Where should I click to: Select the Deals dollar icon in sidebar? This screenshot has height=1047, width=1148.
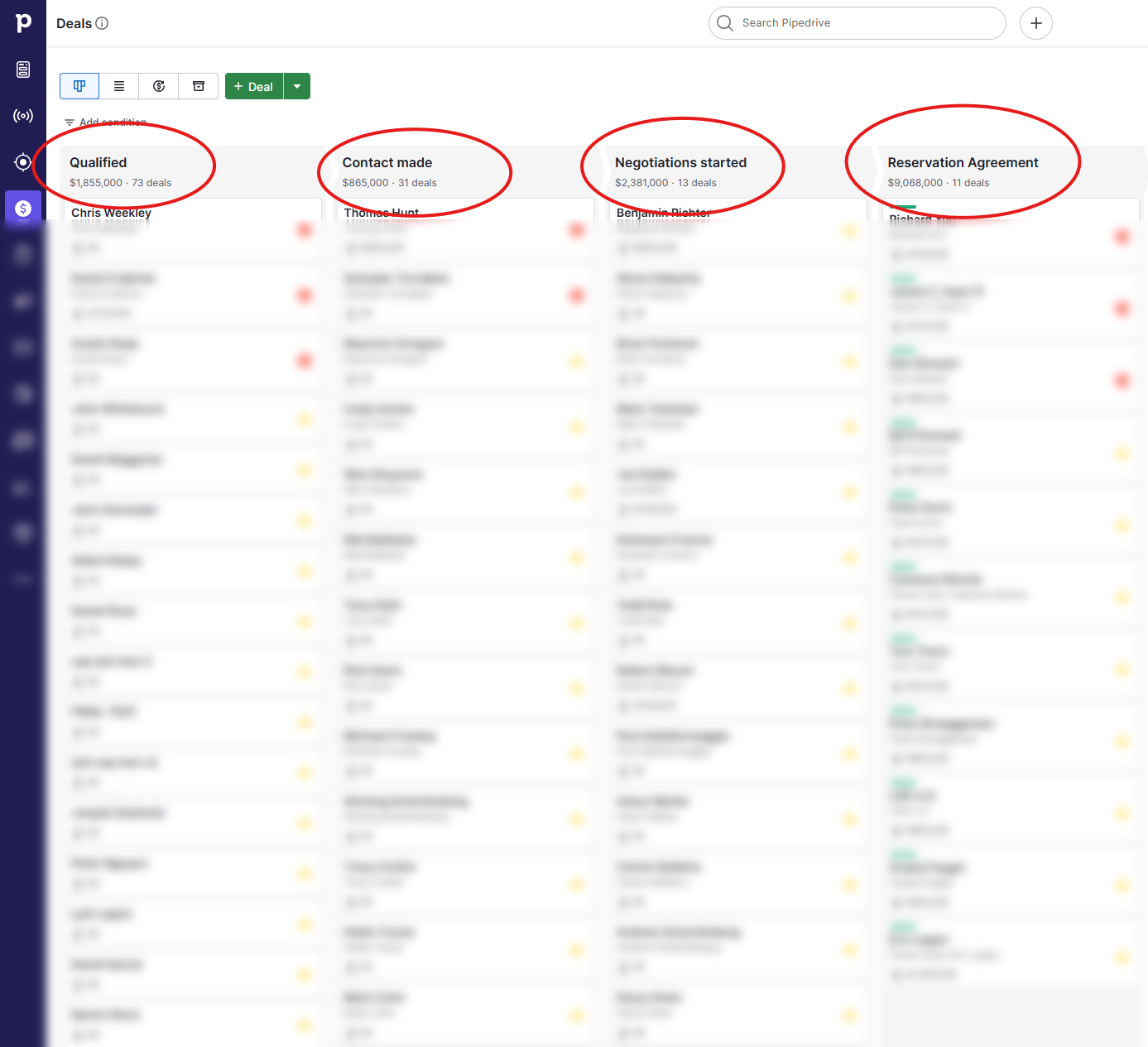coord(22,209)
